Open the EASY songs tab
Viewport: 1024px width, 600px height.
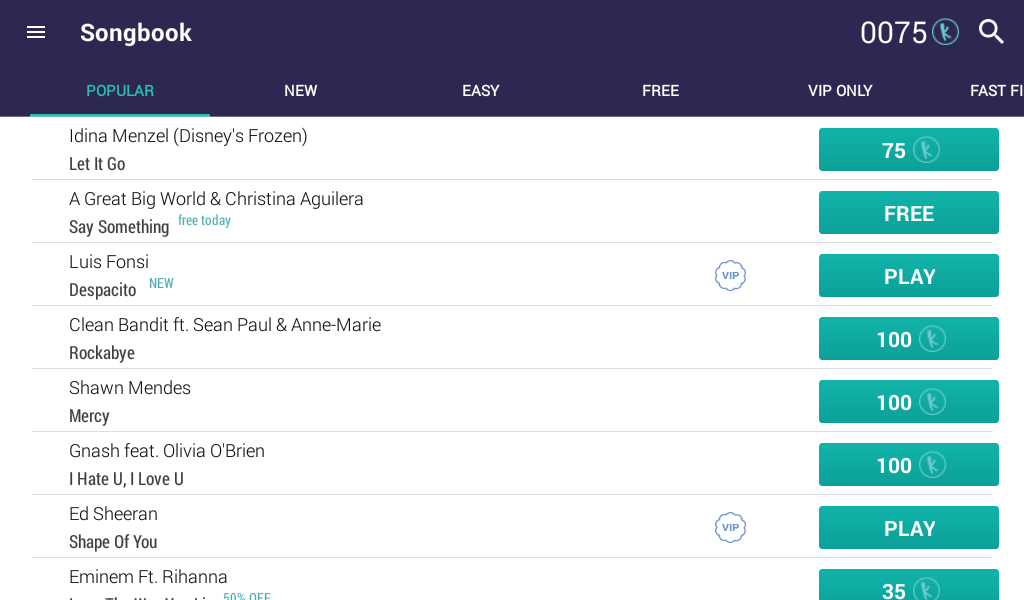pyautogui.click(x=480, y=91)
